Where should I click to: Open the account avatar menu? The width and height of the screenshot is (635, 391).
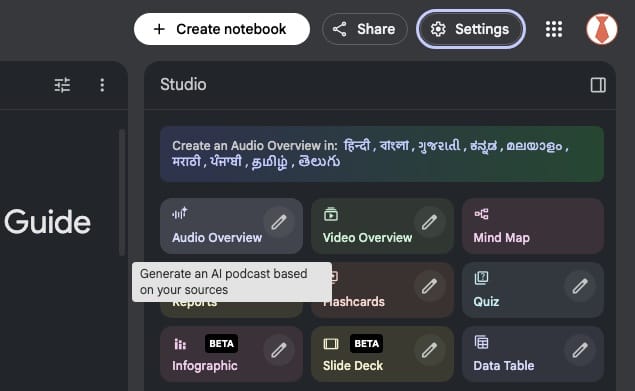click(602, 29)
